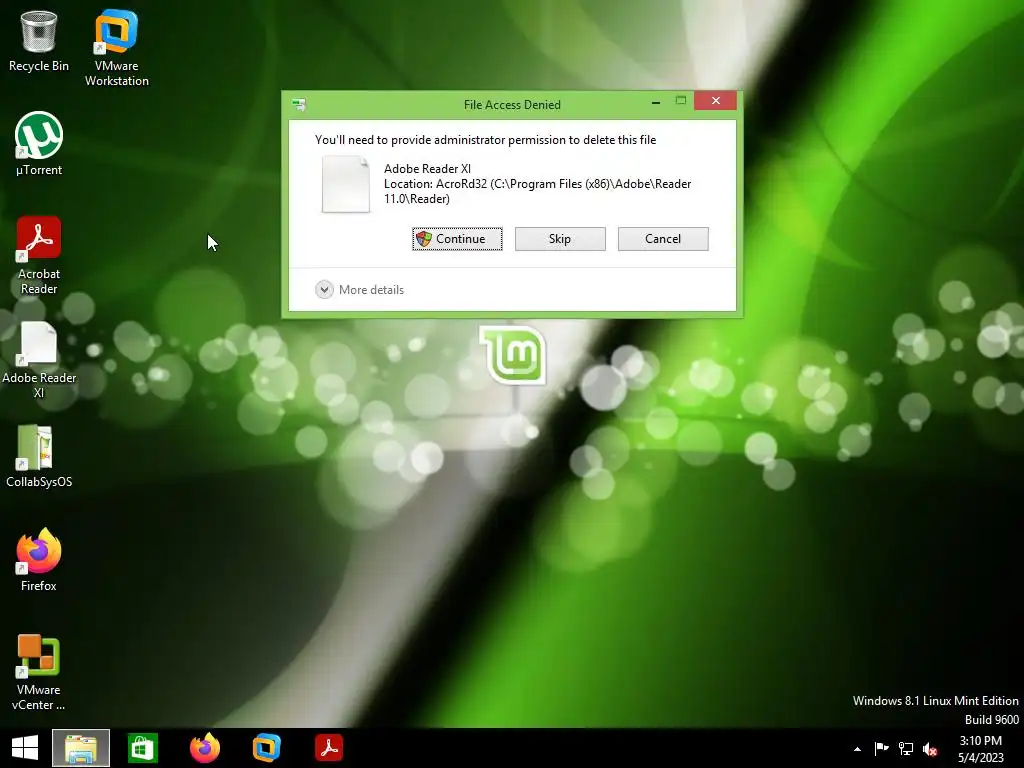This screenshot has height=768, width=1024.
Task: Click the administrator permission message text
Action: 485,140
